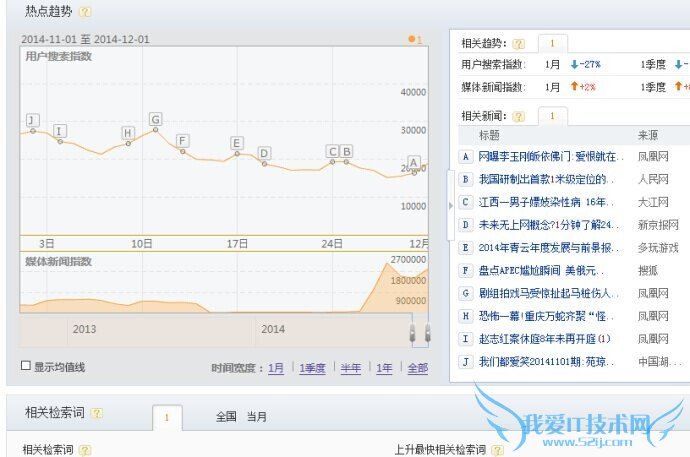
Task: Open help icon next to 上升最快相关检索词
Action: (497, 450)
